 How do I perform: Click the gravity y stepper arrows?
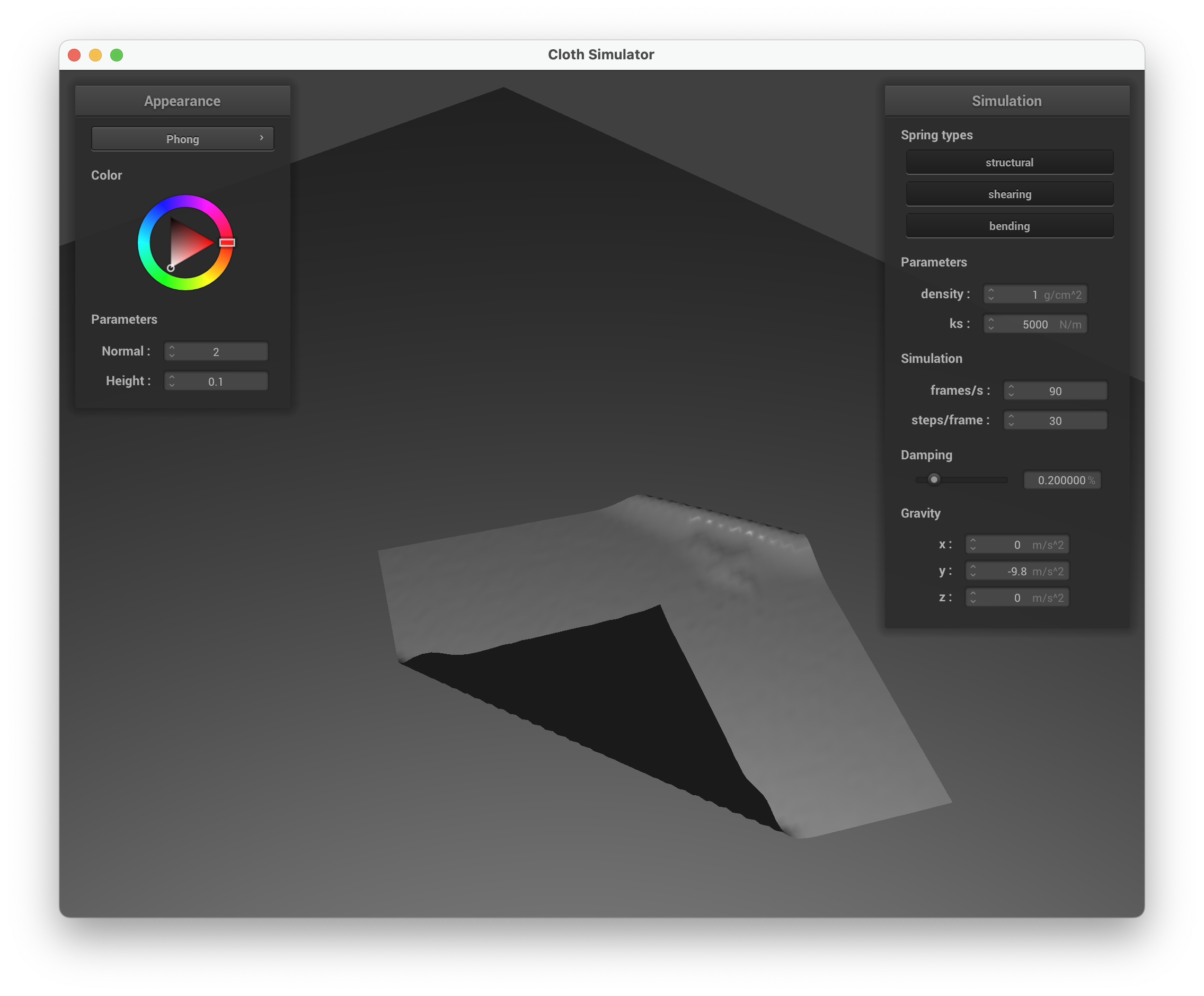pyautogui.click(x=972, y=571)
